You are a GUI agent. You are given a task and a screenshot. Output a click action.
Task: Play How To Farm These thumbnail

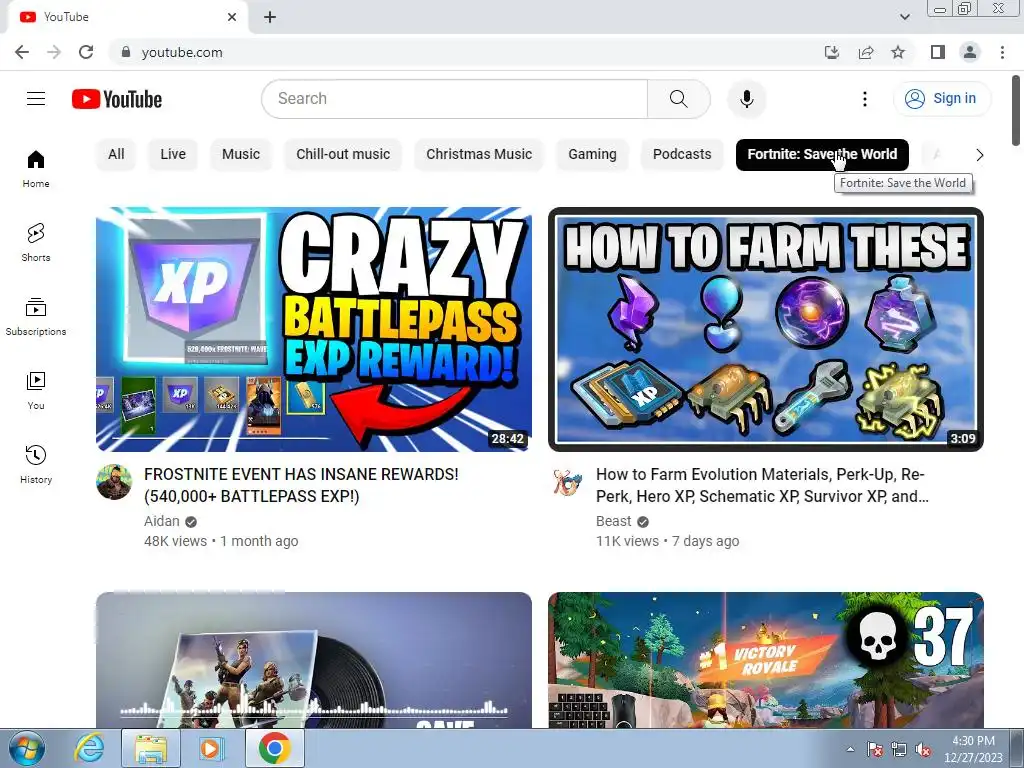pyautogui.click(x=765, y=329)
